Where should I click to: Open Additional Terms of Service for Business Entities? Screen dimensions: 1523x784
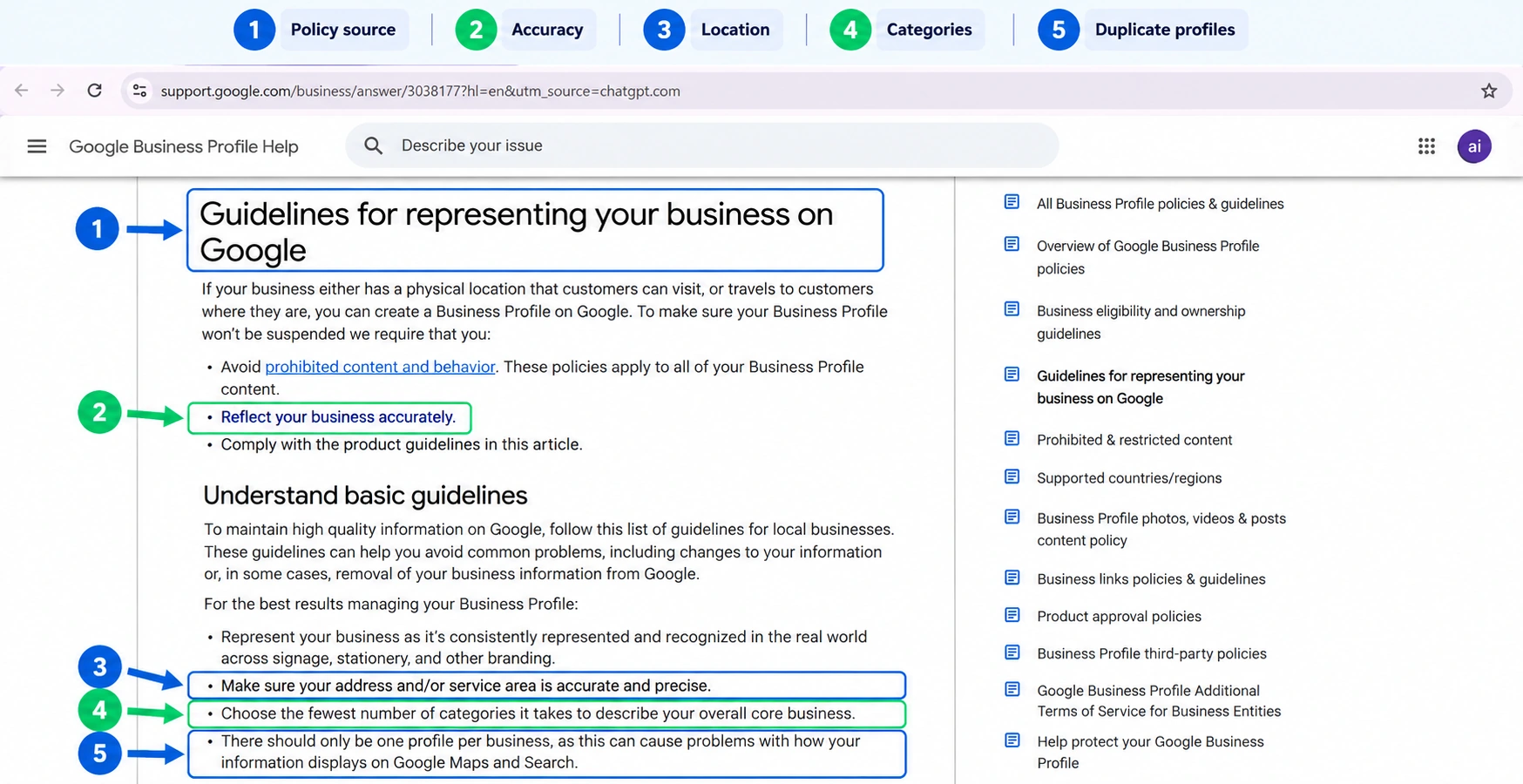coord(1159,701)
